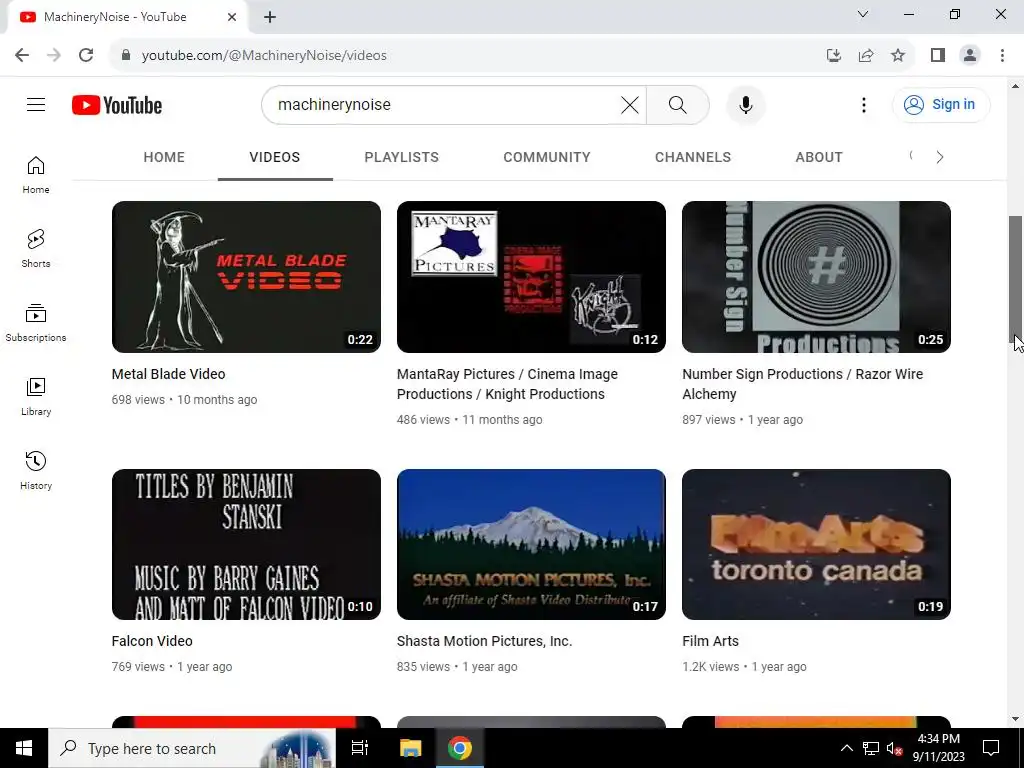
Task: Open the Falcon Video thumbnail
Action: point(246,544)
